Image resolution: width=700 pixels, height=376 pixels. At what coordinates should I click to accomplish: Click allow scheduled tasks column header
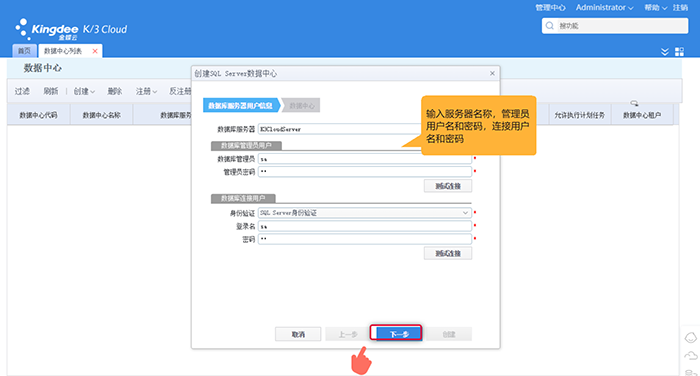pos(579,115)
